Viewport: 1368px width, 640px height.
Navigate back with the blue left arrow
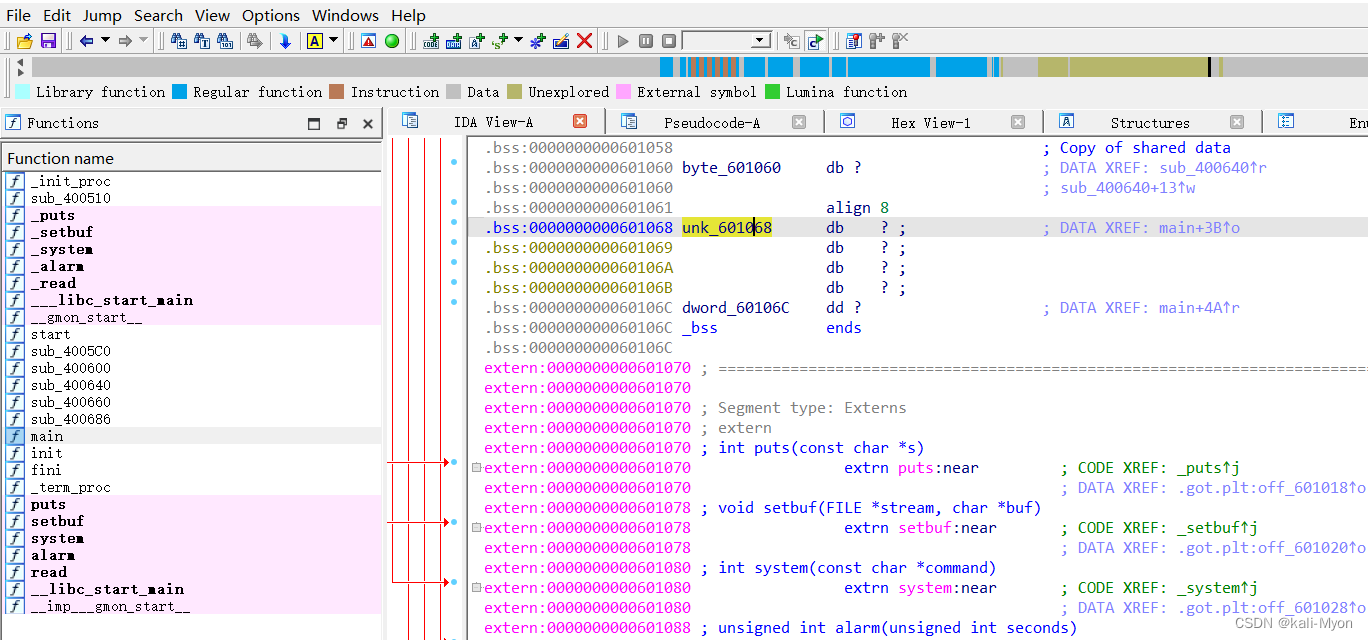click(x=87, y=40)
